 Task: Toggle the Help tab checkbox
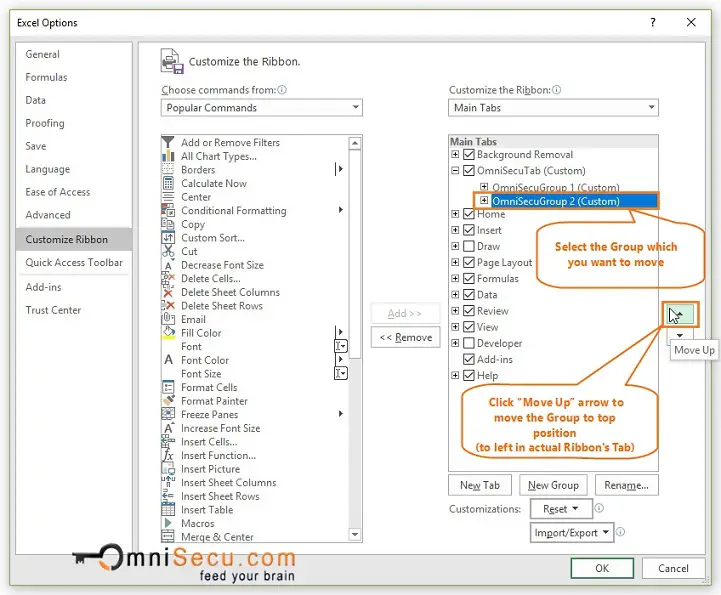(469, 375)
